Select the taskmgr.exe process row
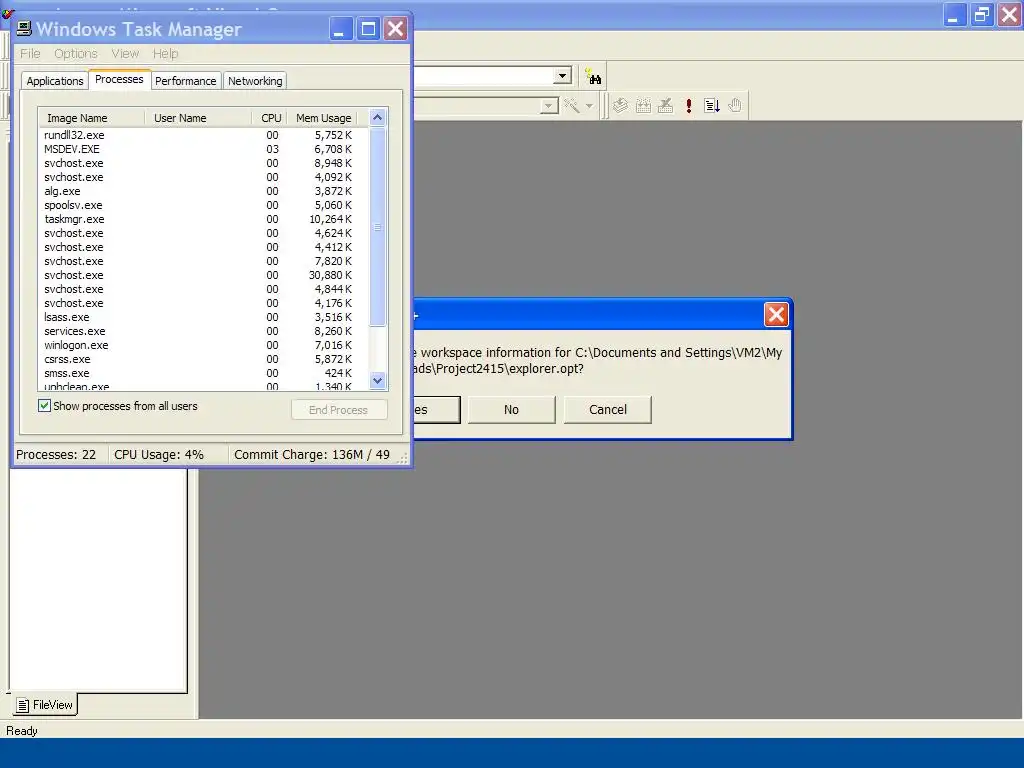1024x768 pixels. point(203,219)
